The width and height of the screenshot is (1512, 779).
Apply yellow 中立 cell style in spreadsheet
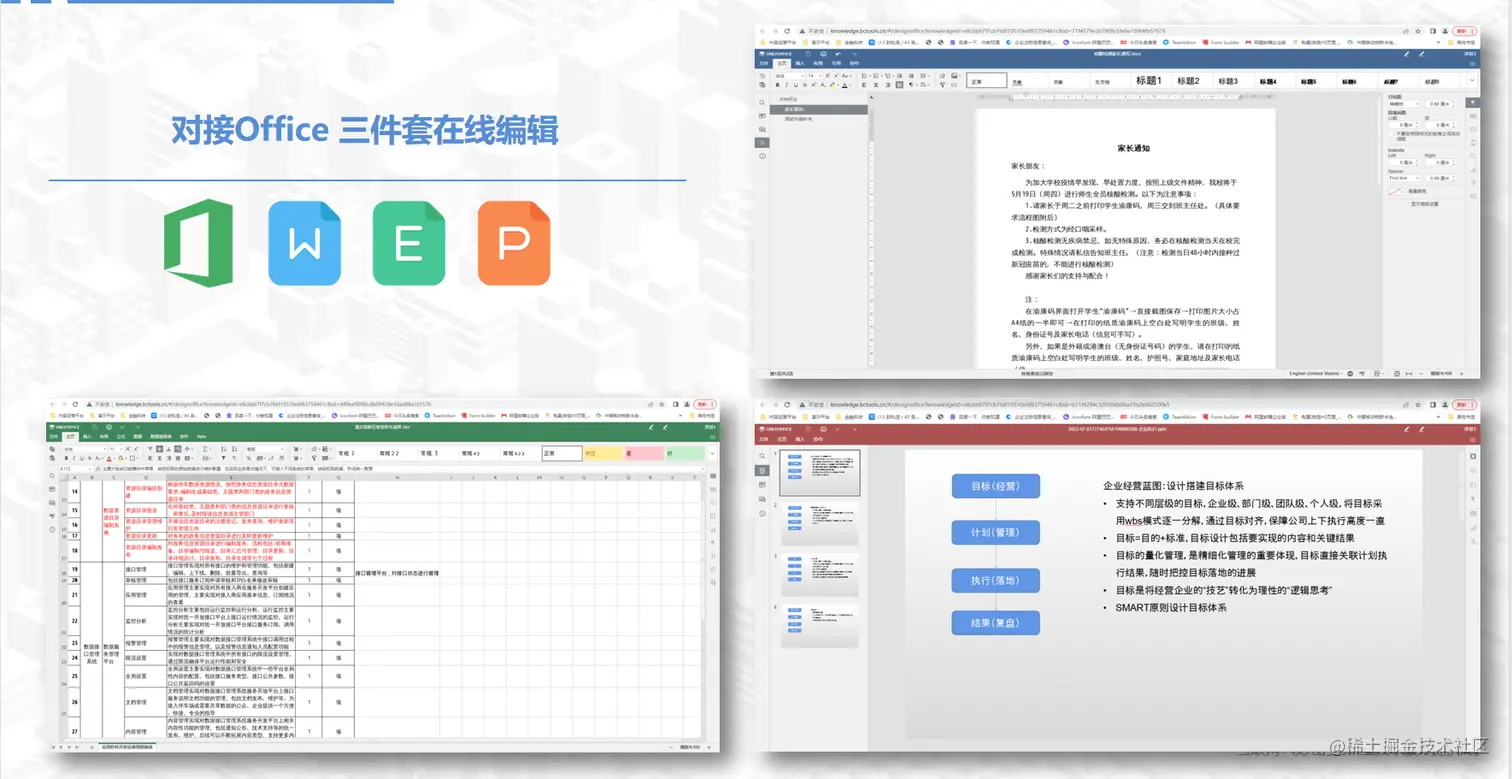coord(603,453)
